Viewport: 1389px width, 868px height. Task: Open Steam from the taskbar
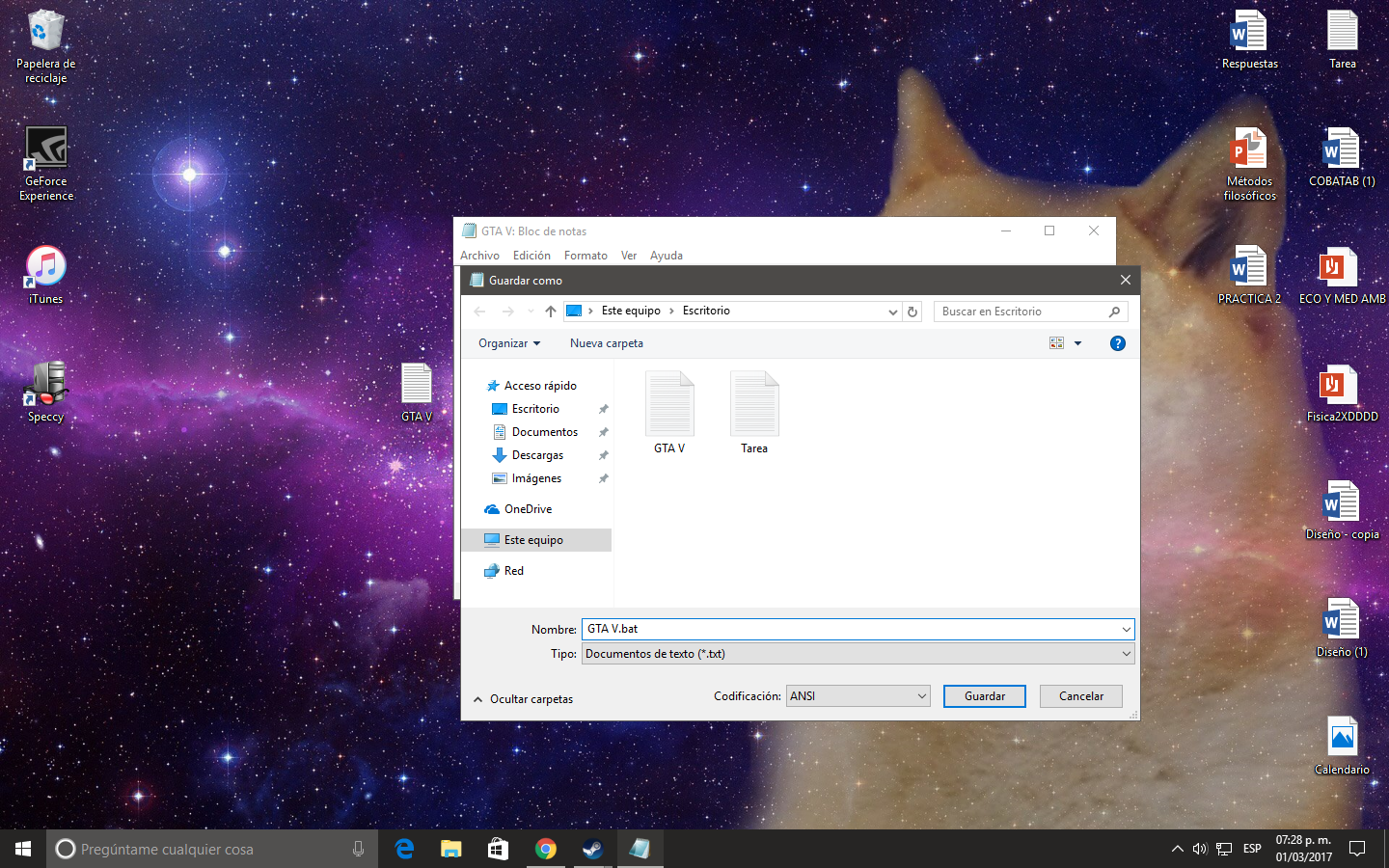coord(591,849)
